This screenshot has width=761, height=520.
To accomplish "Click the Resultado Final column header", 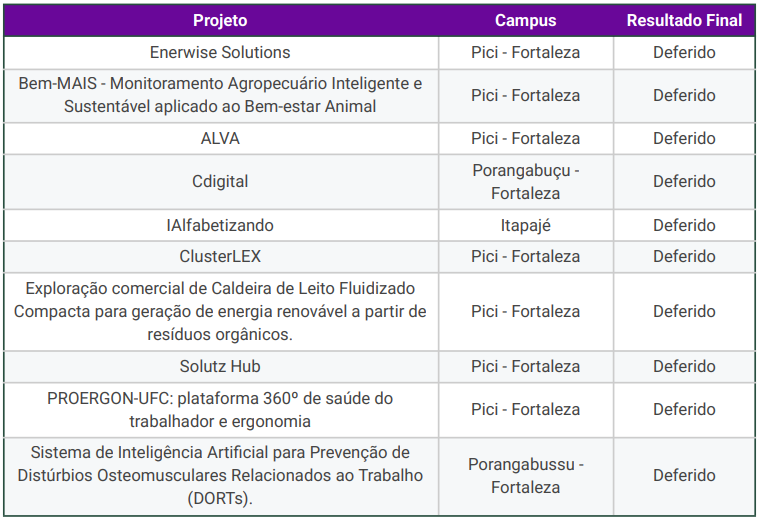I will 684,20.
